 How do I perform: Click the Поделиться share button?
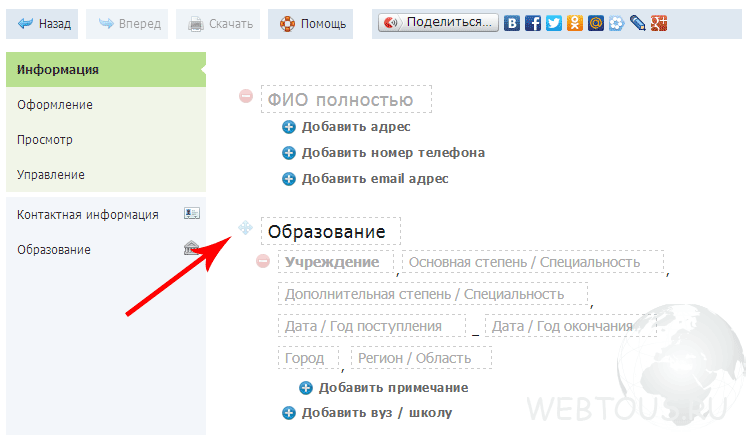(438, 22)
